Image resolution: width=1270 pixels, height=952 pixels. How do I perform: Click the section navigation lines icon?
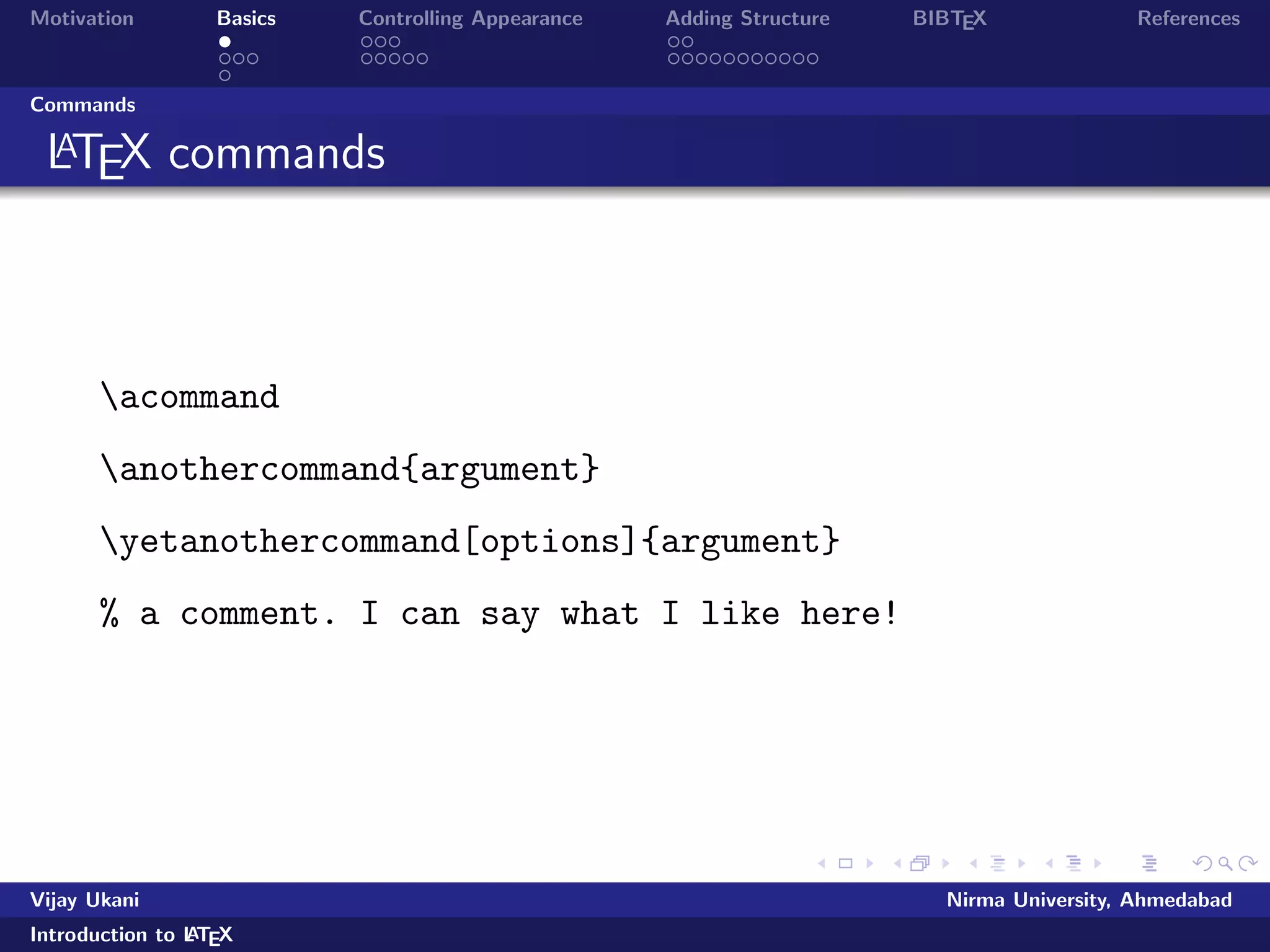1073,863
